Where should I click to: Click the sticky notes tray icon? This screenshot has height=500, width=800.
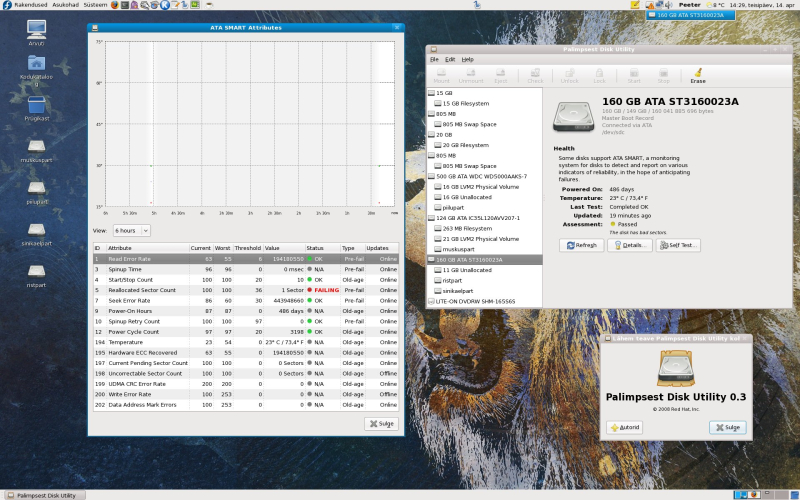[635, 5]
